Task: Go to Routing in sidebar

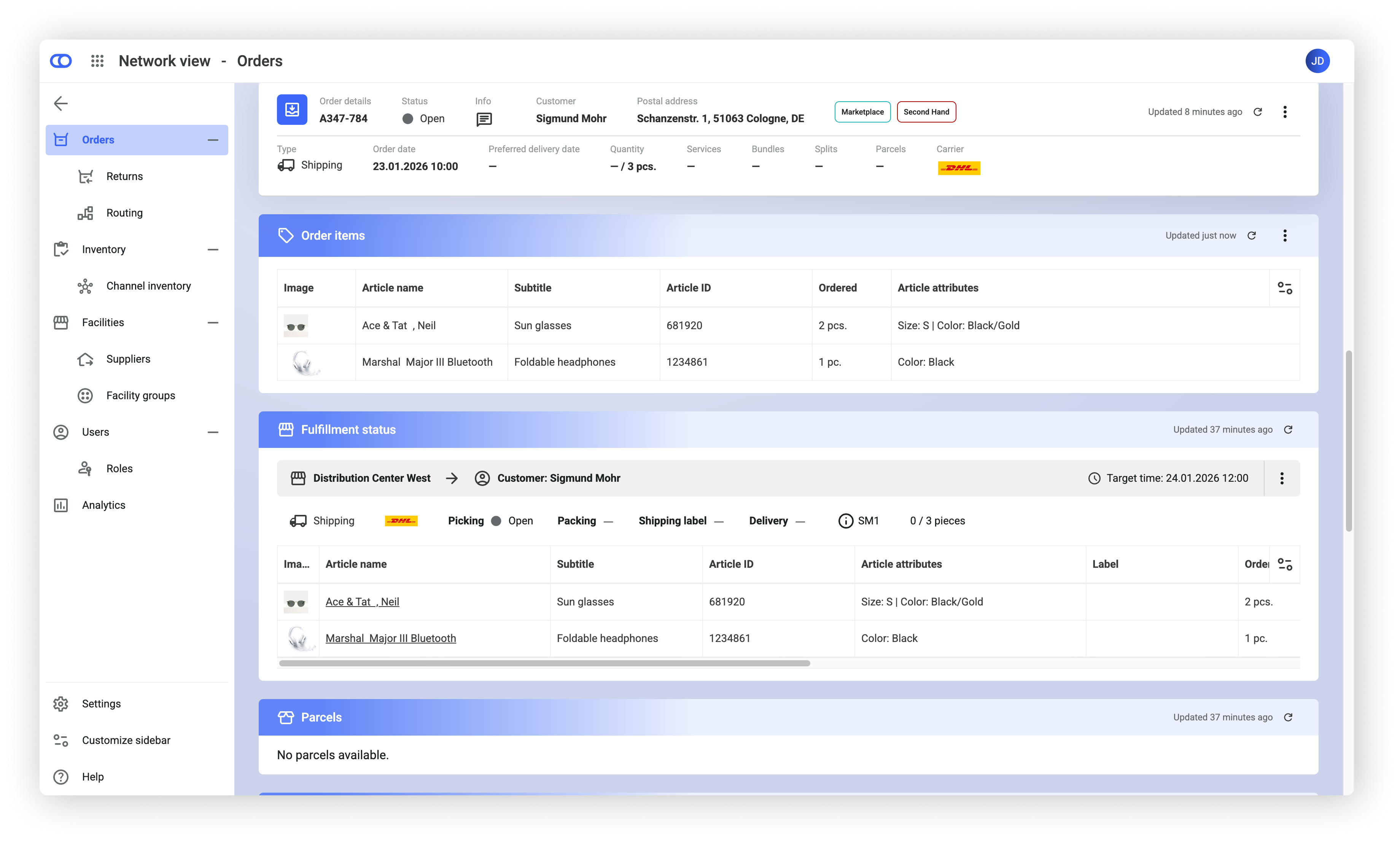Action: click(x=124, y=212)
